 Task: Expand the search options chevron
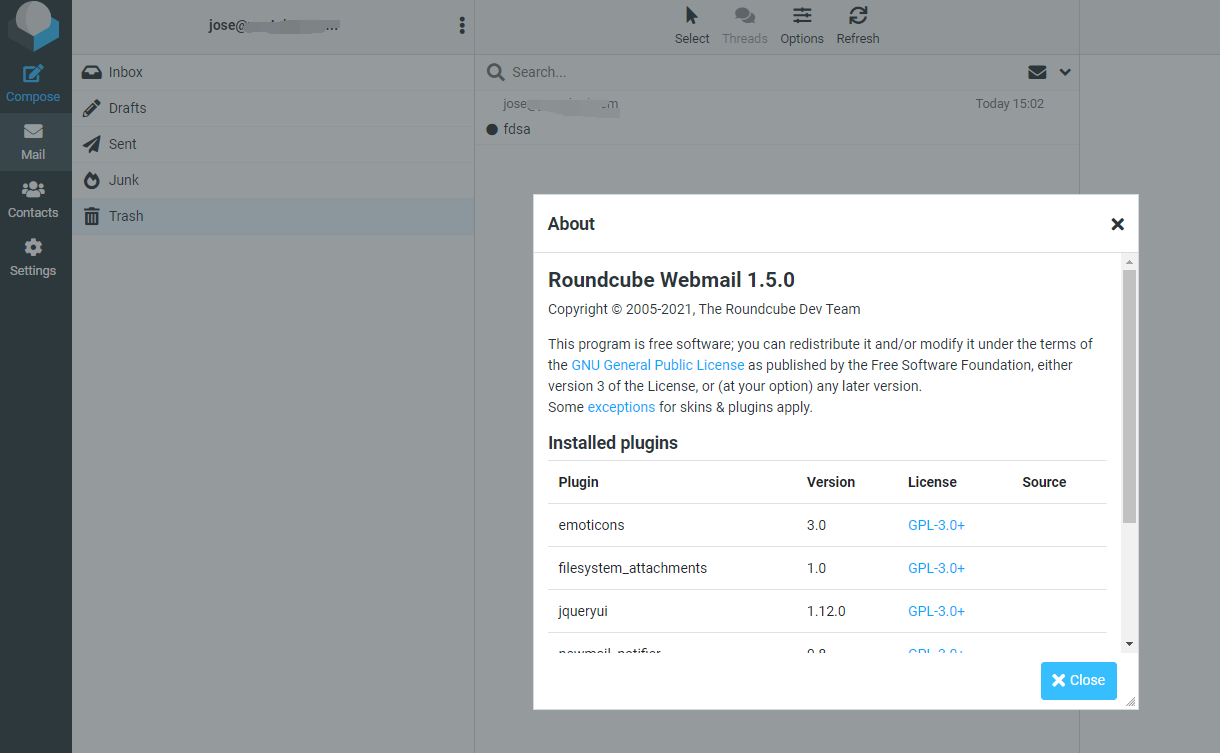click(x=1065, y=72)
